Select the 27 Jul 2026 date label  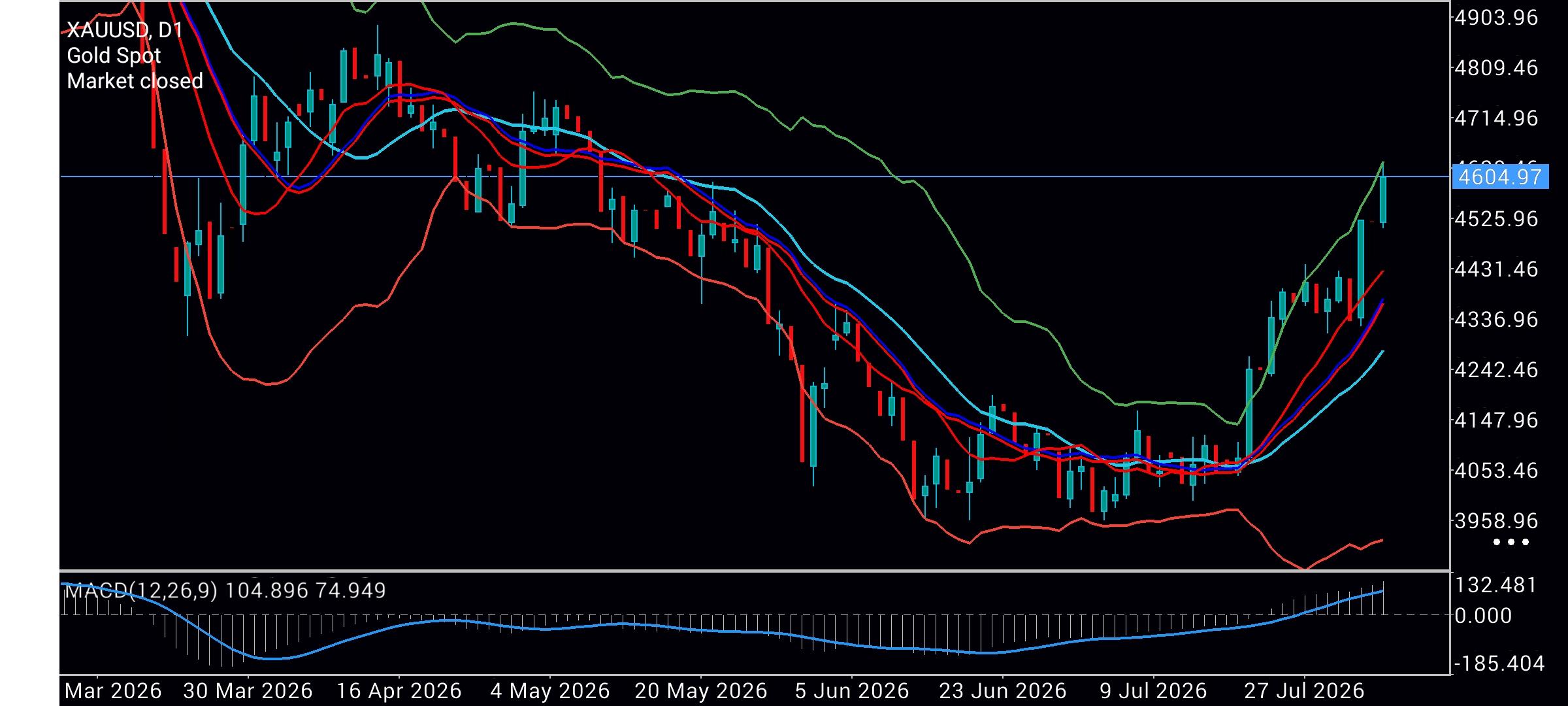point(1304,691)
